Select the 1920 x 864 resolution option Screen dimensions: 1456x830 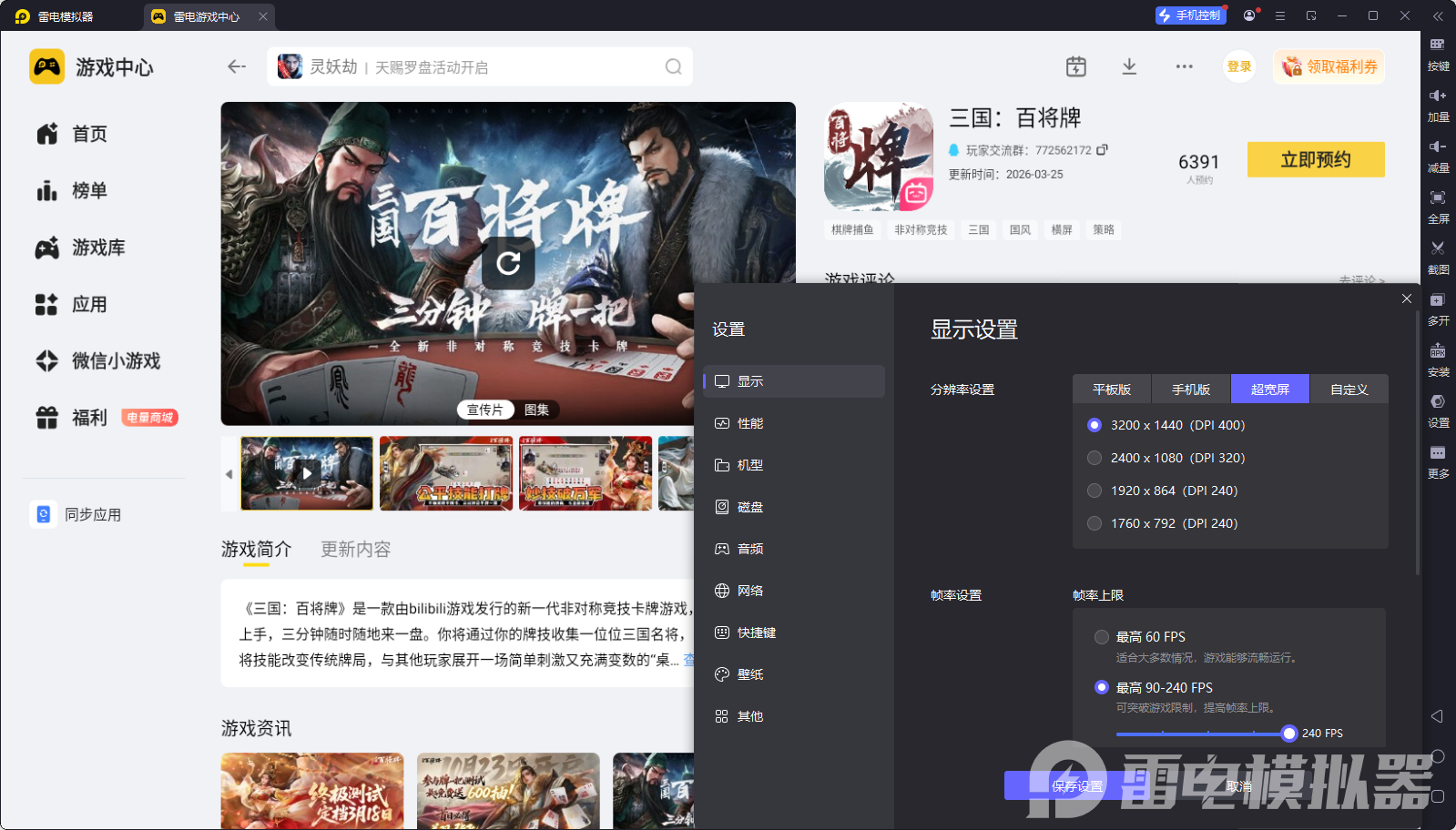click(1095, 491)
